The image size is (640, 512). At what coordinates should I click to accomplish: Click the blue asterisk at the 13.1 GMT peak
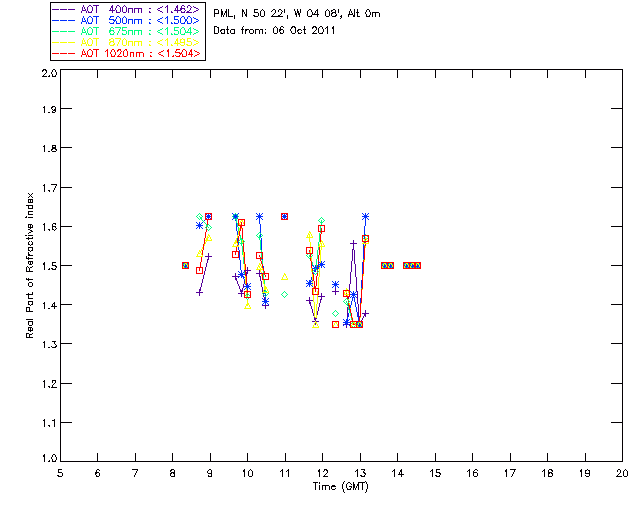coord(366,216)
